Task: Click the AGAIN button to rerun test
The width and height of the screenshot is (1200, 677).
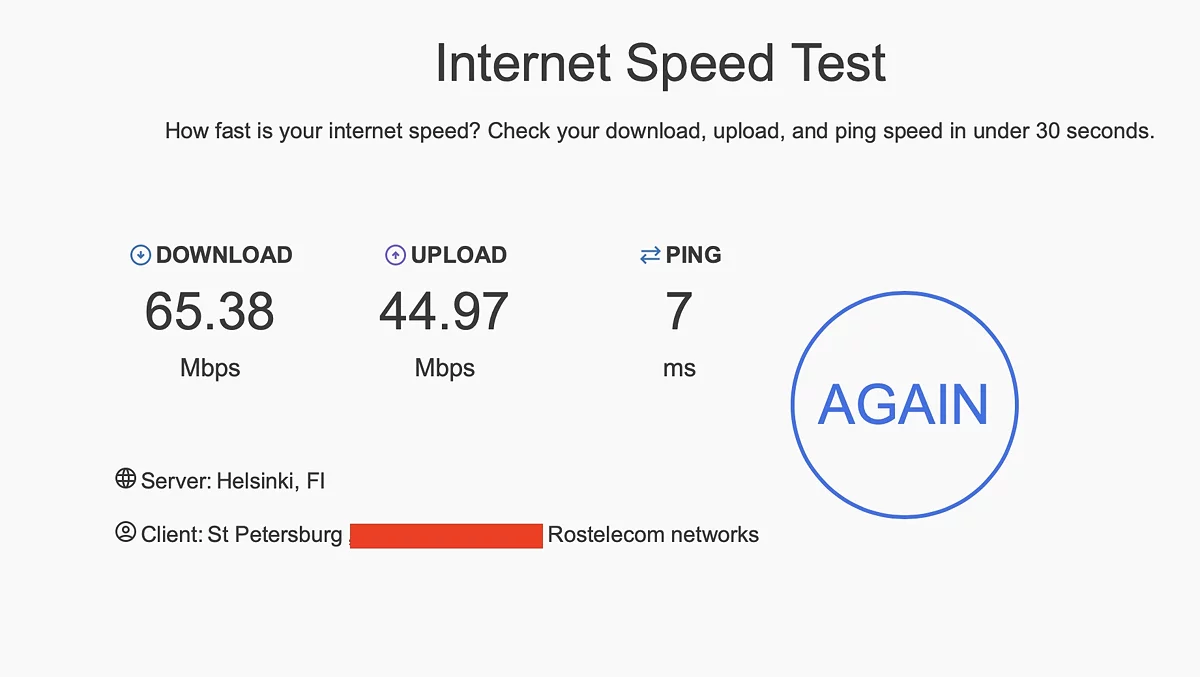Action: pyautogui.click(x=904, y=405)
